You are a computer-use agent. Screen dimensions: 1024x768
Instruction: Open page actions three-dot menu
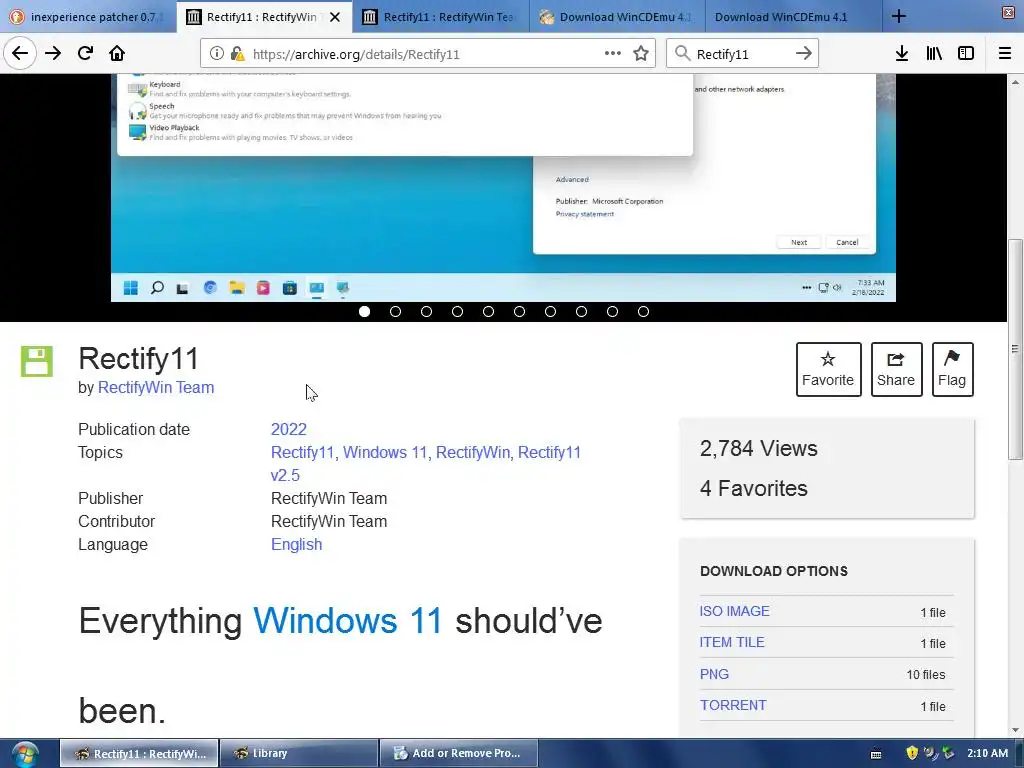click(x=613, y=54)
